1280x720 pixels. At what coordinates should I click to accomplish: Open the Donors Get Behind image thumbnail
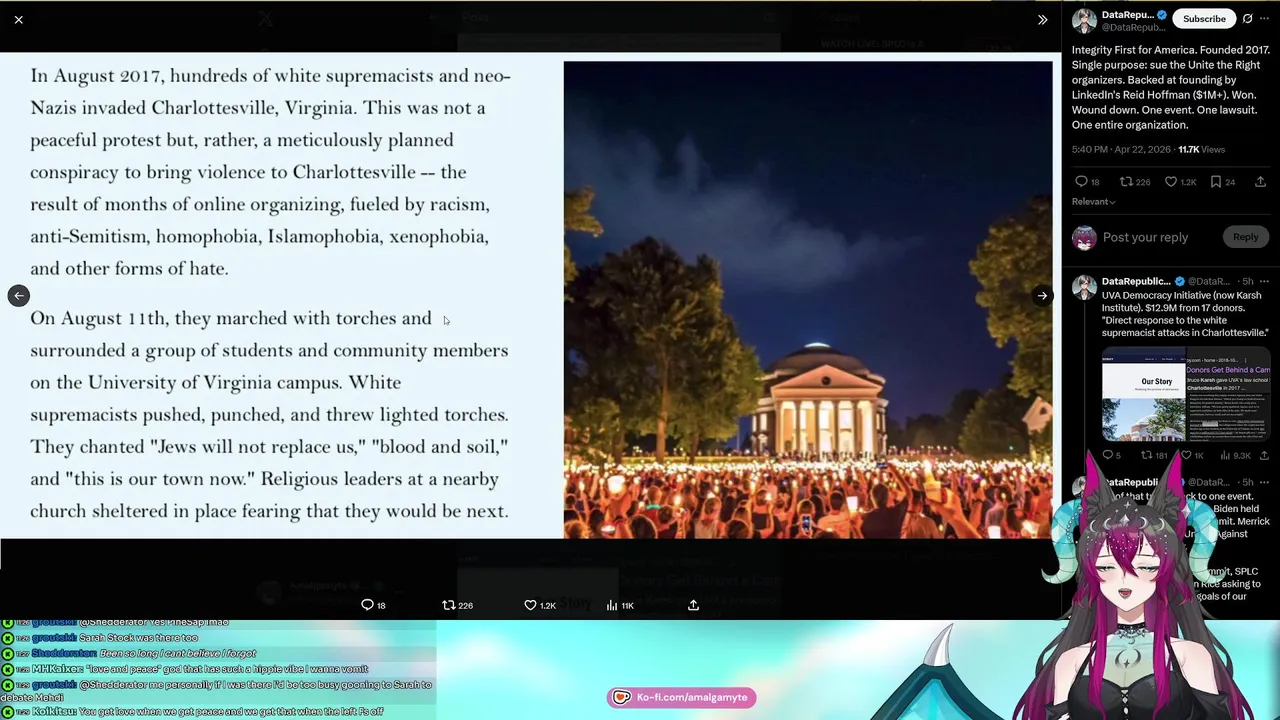click(1228, 395)
